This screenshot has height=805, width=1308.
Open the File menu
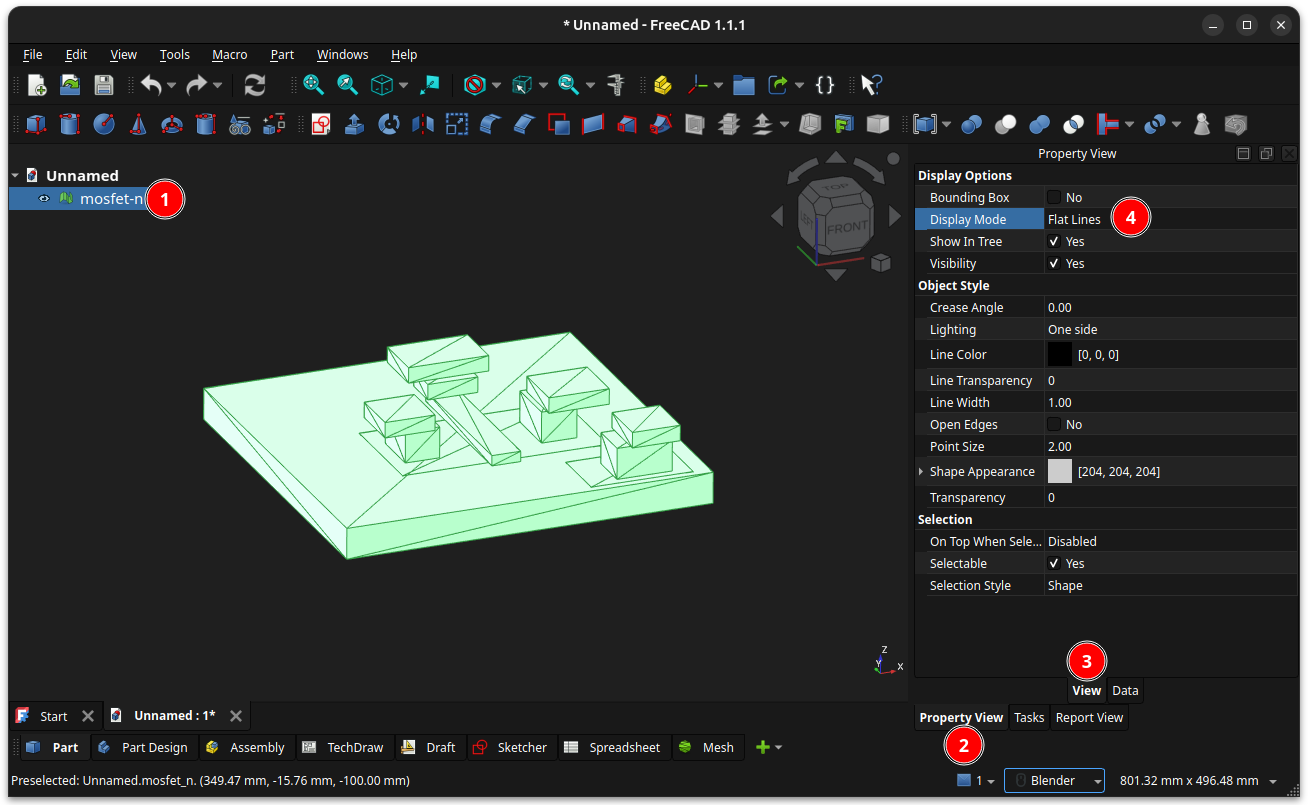(32, 54)
